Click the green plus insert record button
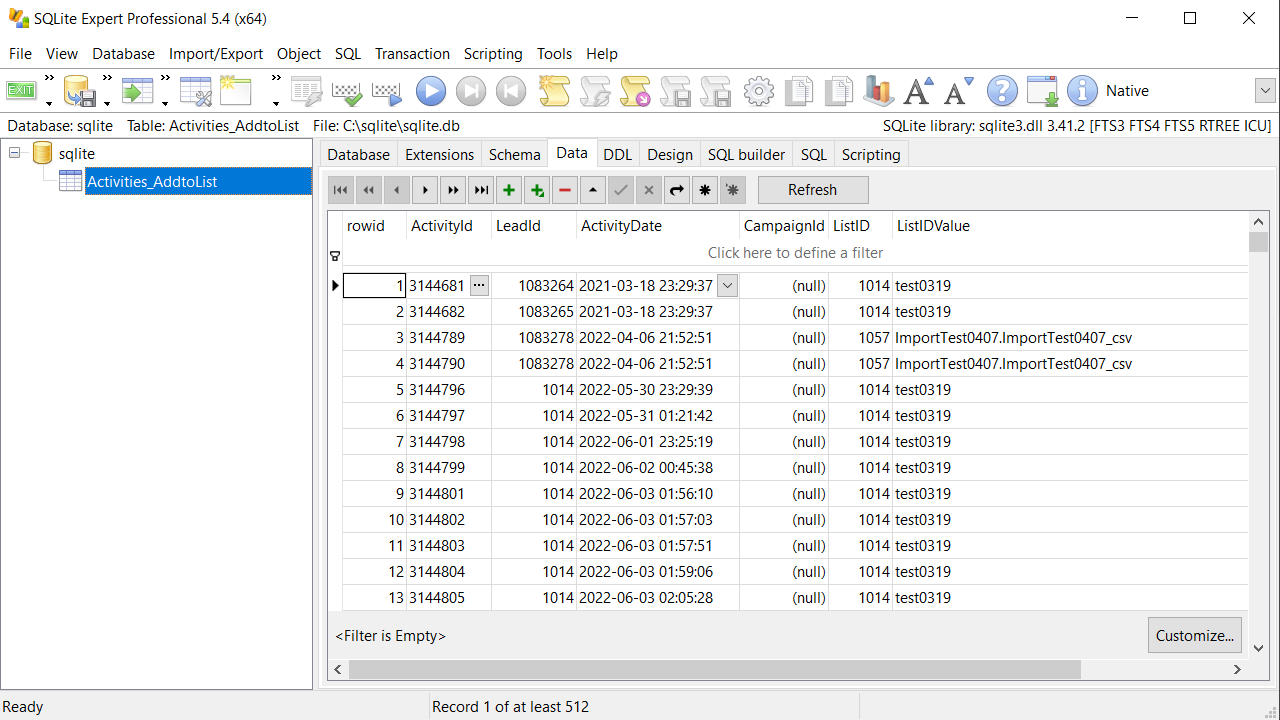Screen dimensions: 1280x720 (509, 190)
